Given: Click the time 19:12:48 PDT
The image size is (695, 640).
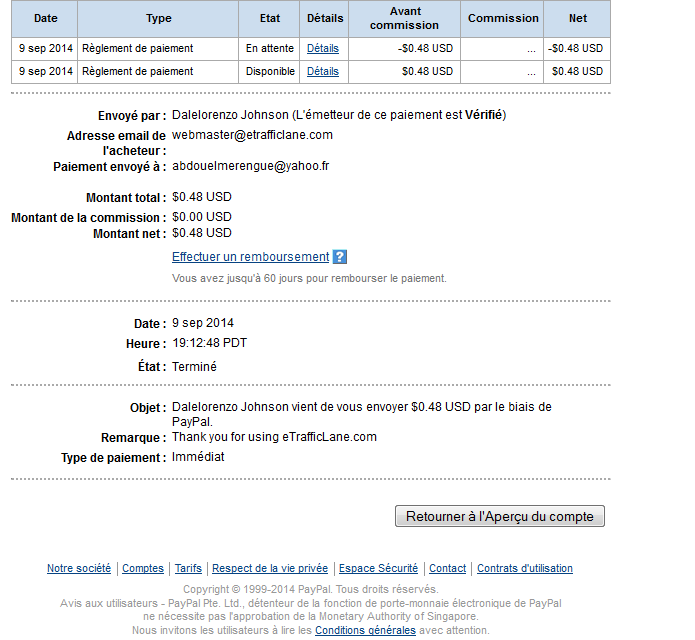Looking at the screenshot, I should click(x=209, y=343).
